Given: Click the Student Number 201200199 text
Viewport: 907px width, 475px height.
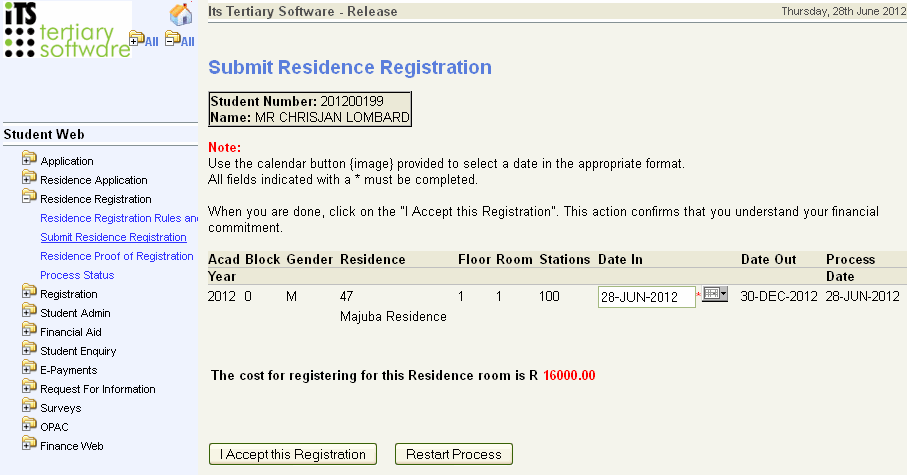Looking at the screenshot, I should (297, 101).
